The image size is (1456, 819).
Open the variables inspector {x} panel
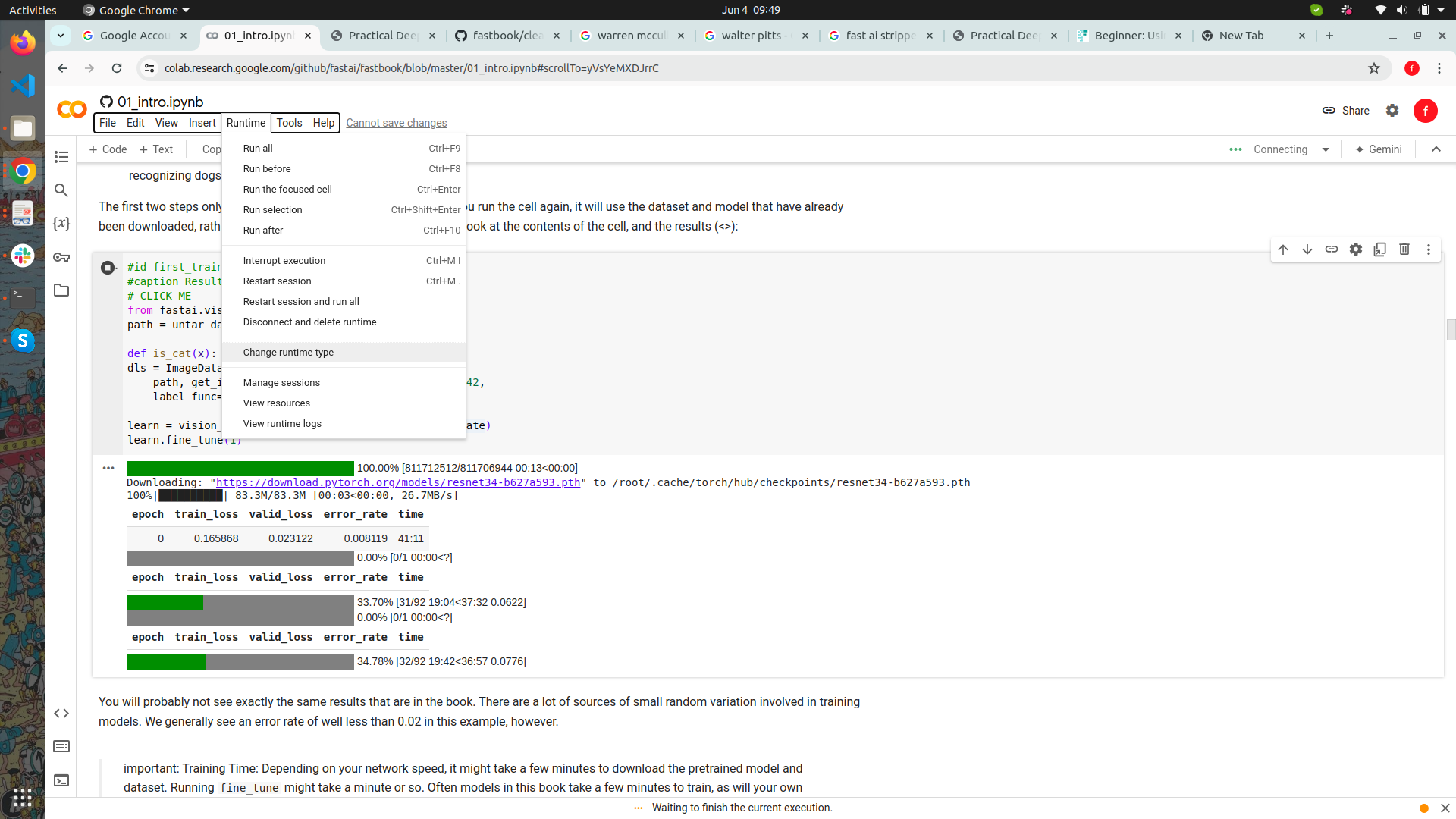(x=61, y=224)
